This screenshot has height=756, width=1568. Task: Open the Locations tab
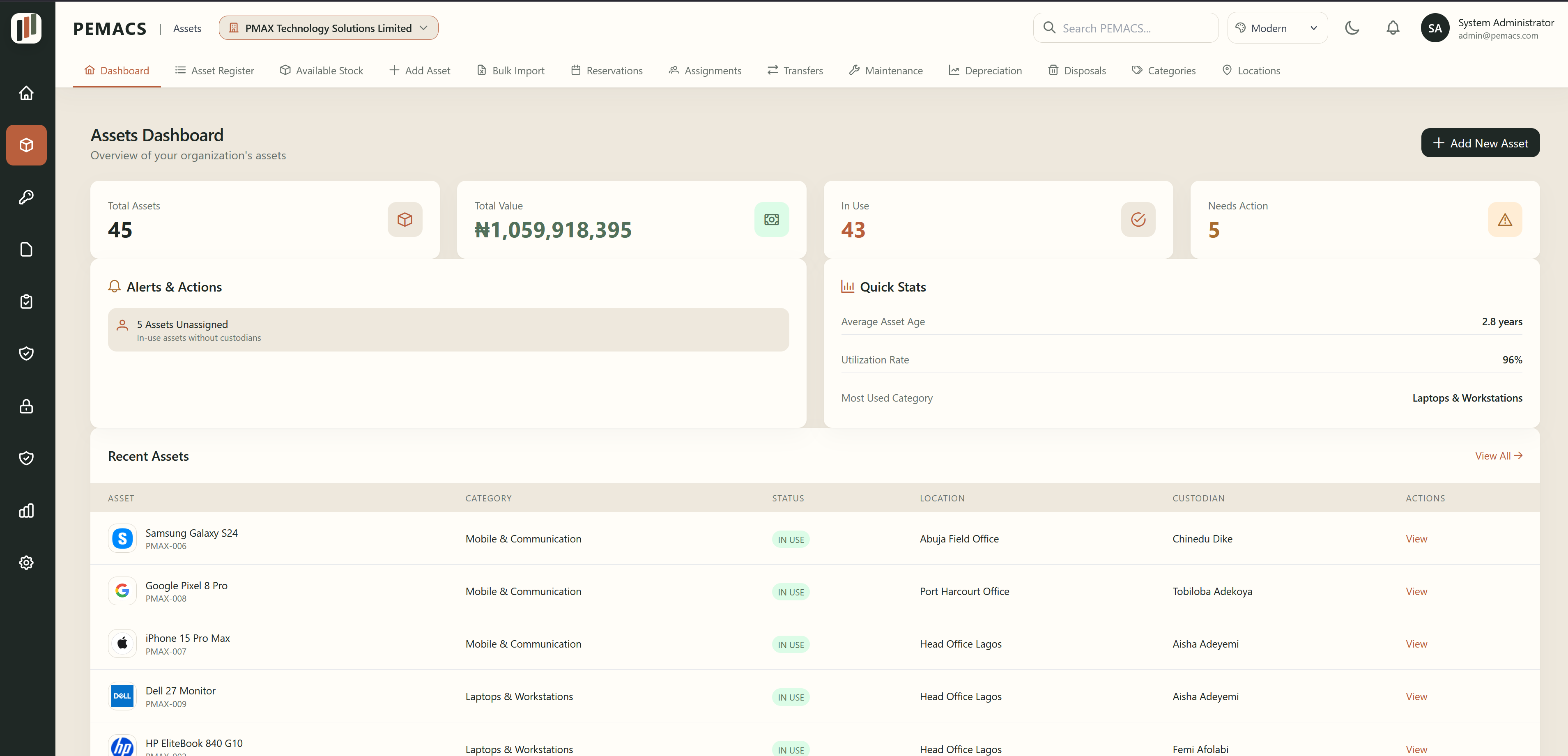point(1251,71)
